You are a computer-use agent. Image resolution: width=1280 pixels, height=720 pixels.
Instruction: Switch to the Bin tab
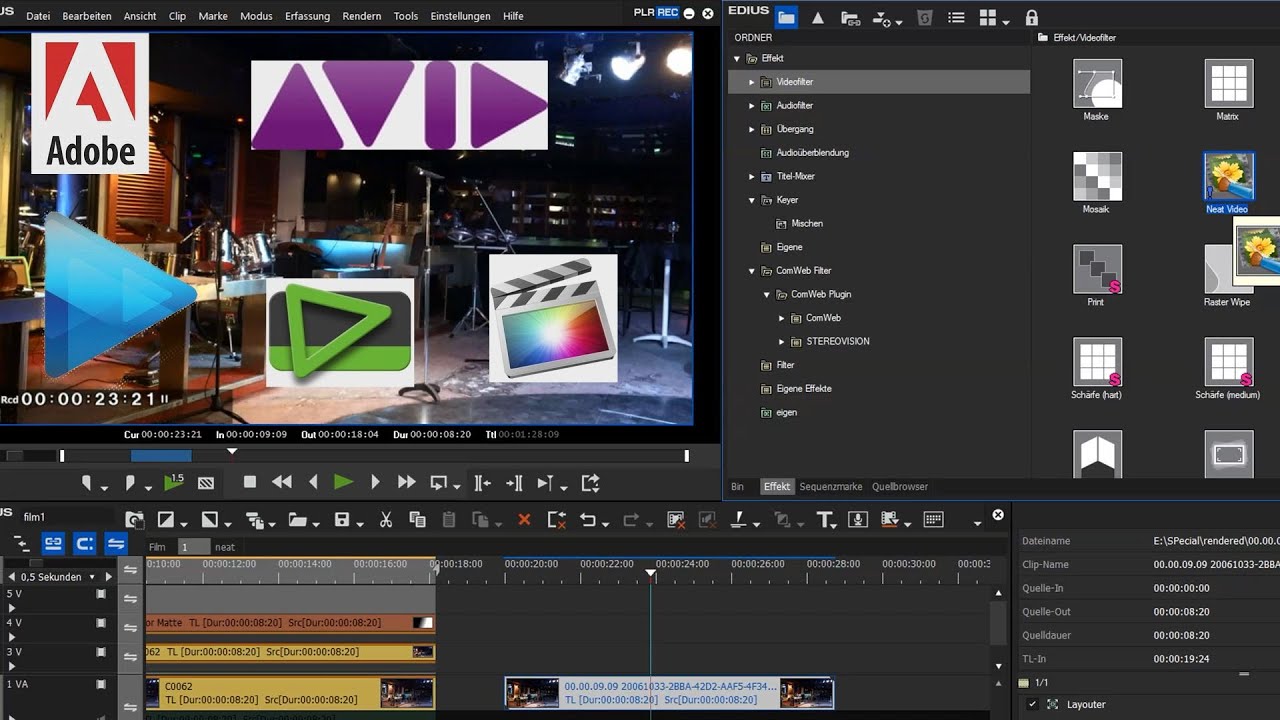click(737, 487)
